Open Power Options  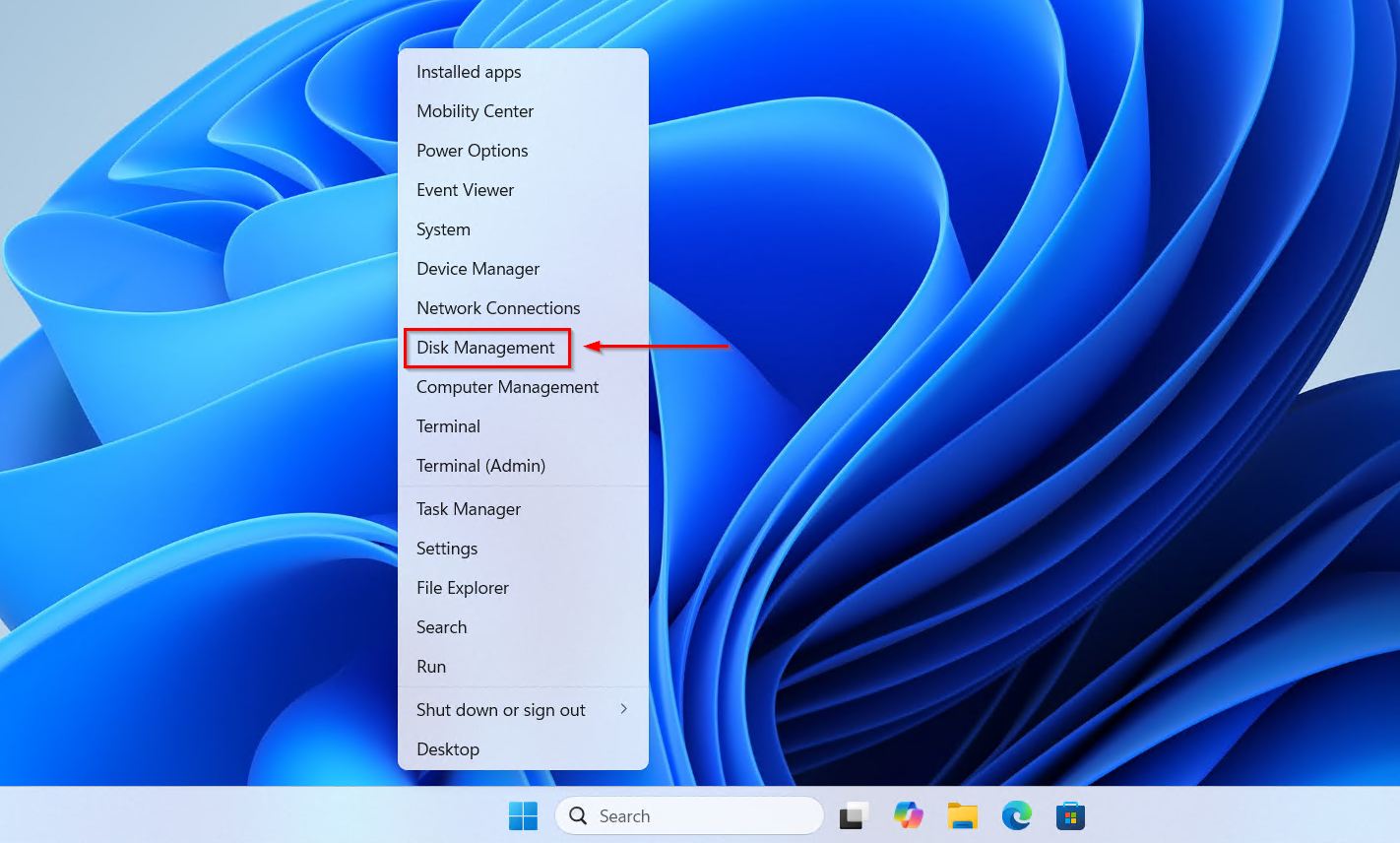[x=472, y=150]
